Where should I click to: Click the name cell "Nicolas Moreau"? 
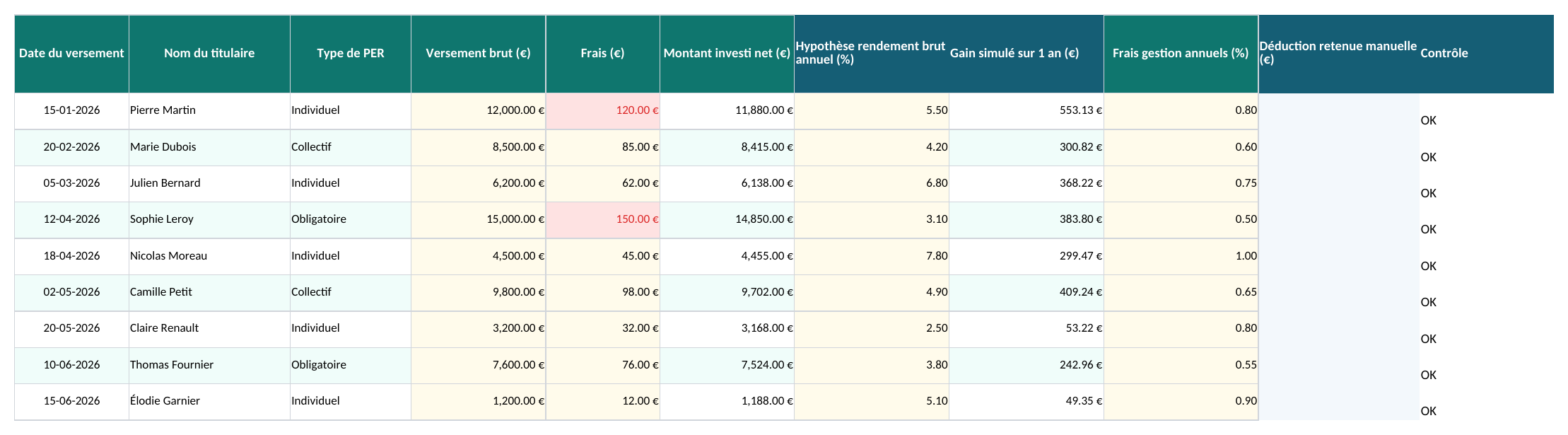coord(209,257)
